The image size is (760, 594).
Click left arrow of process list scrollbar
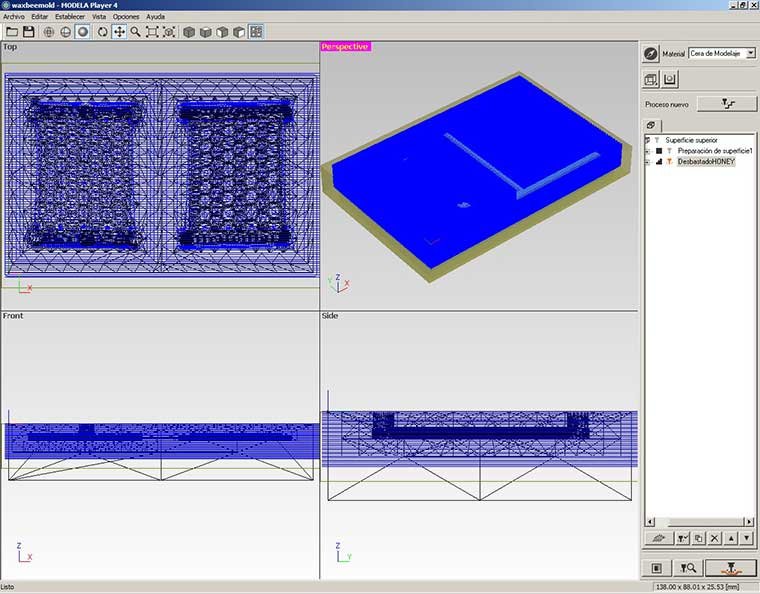coord(650,522)
